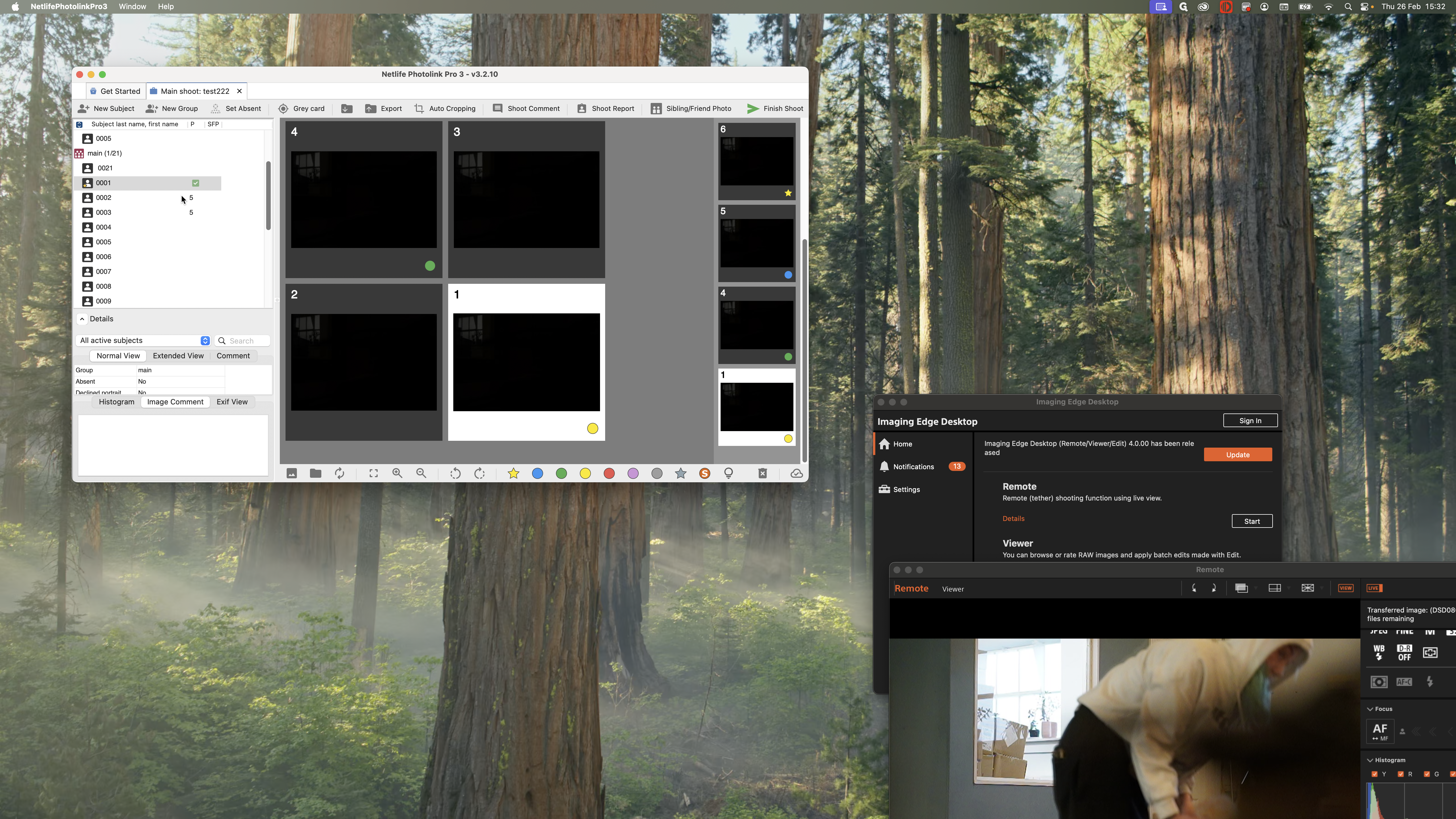Select thumbnail 6 in the right filmstrip
This screenshot has height=819, width=1456.
756,161
